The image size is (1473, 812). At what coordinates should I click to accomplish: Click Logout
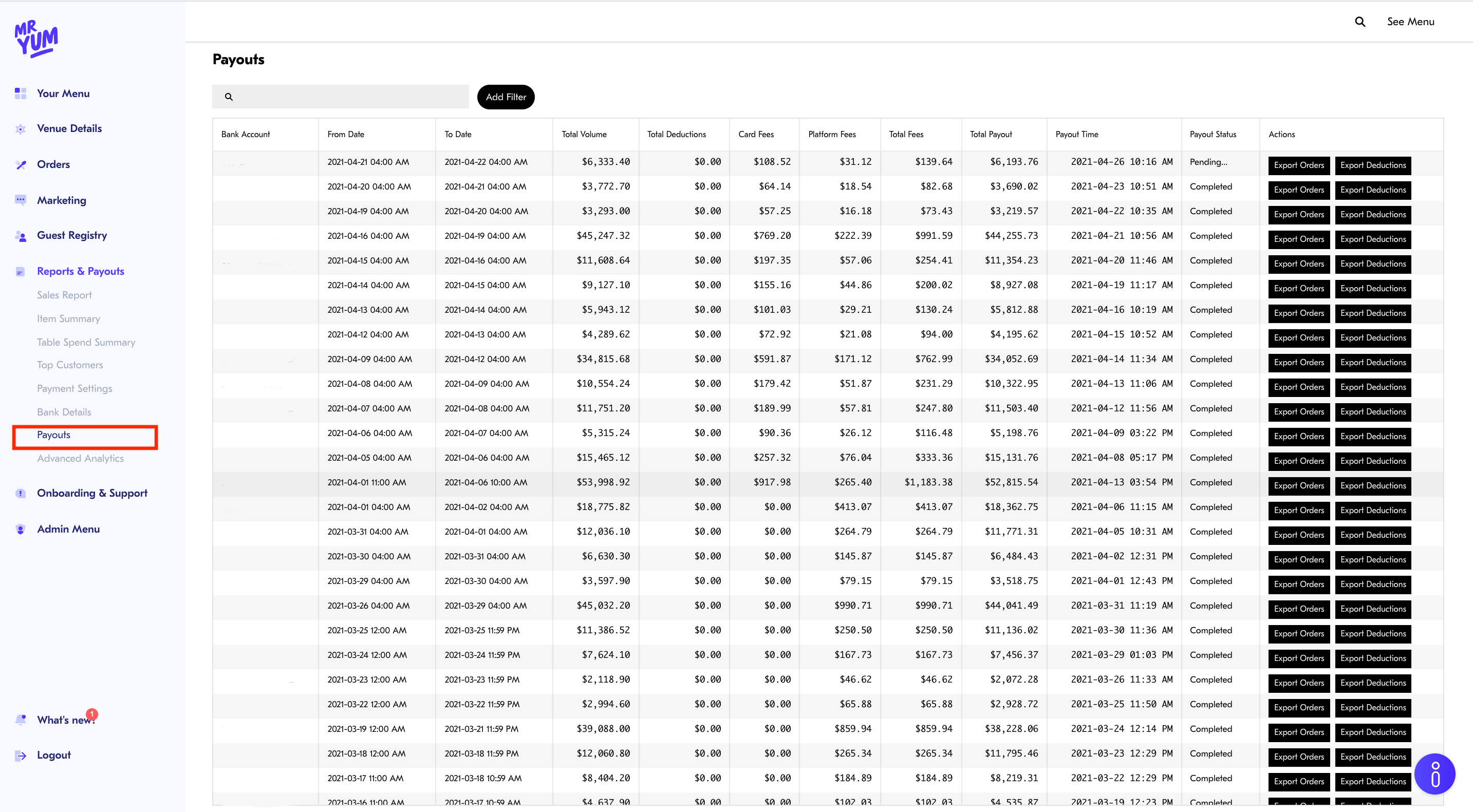[54, 756]
